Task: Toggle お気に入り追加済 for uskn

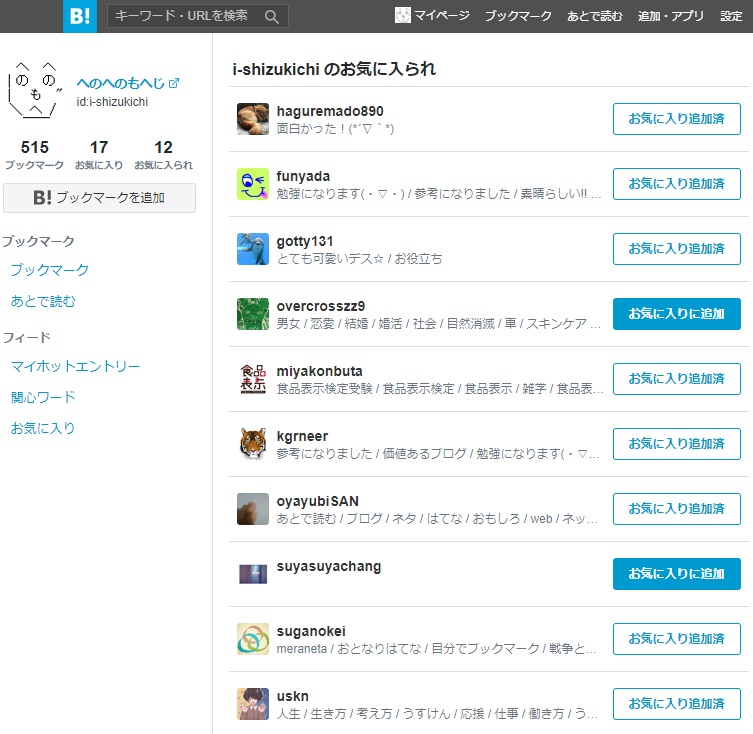Action: point(677,704)
